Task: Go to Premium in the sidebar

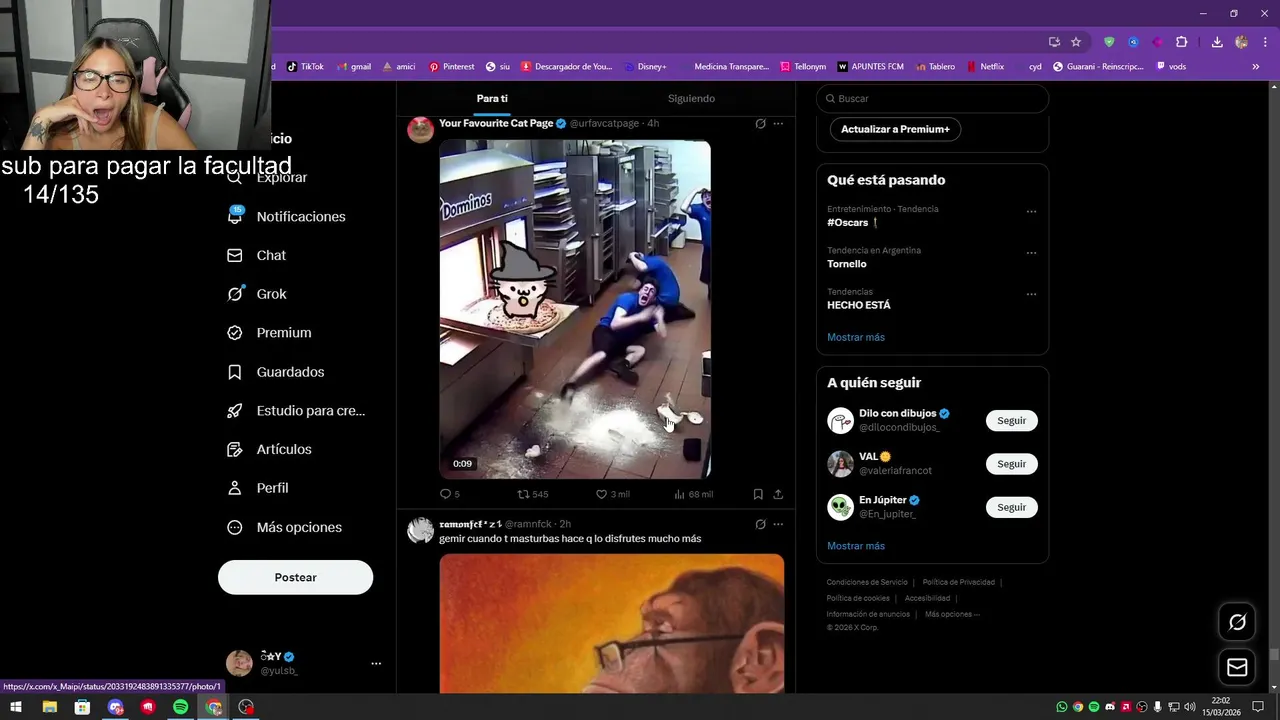Action: 269,333
